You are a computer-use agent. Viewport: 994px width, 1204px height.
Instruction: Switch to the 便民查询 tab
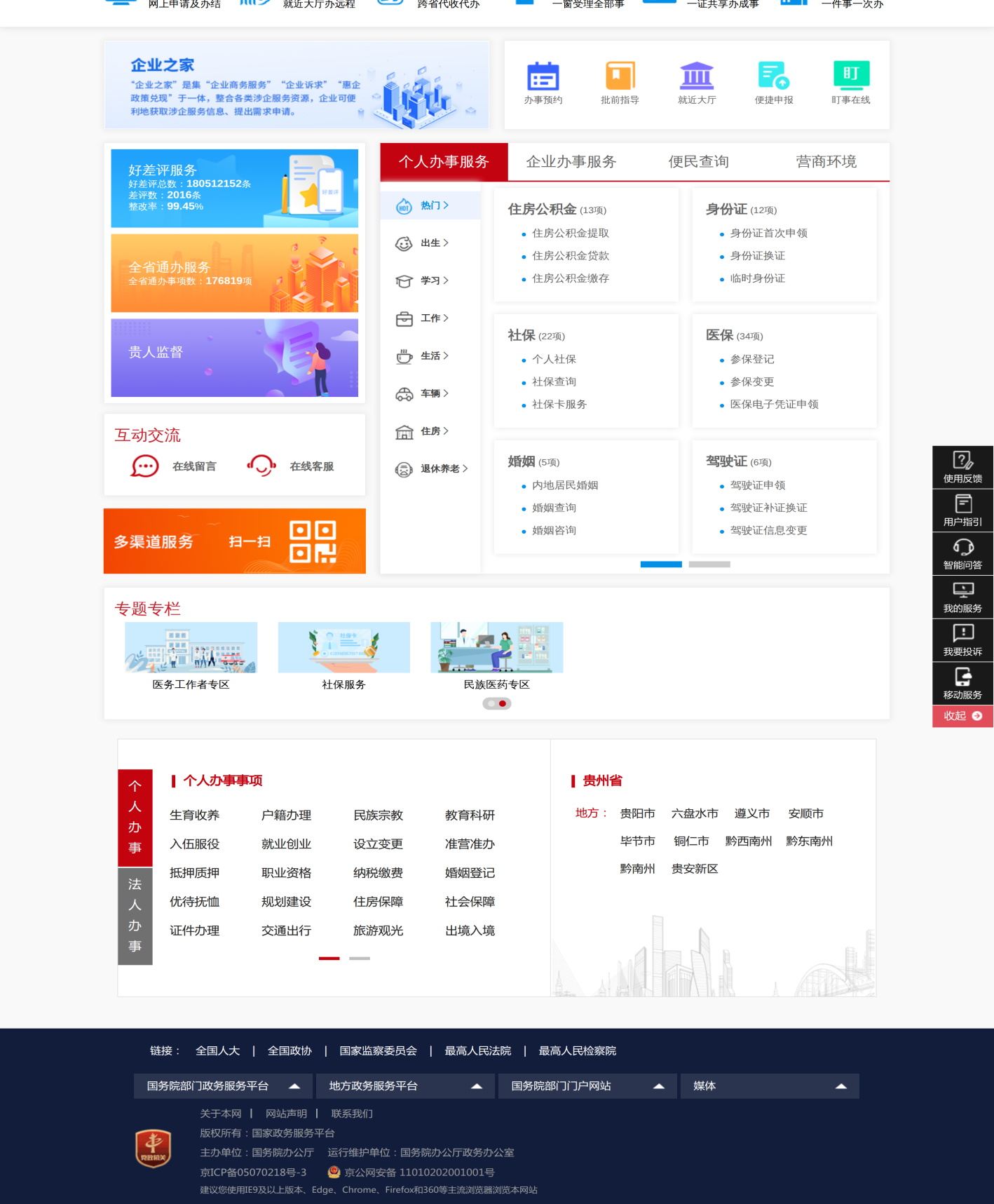pyautogui.click(x=699, y=162)
